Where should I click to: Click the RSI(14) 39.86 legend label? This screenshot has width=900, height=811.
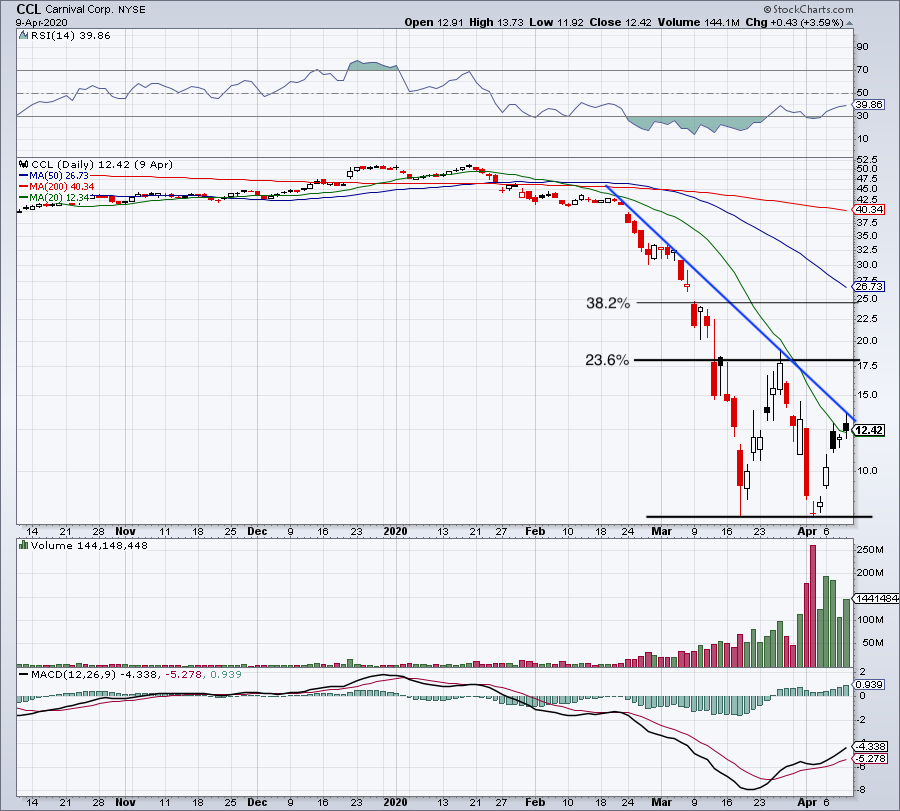coord(71,36)
